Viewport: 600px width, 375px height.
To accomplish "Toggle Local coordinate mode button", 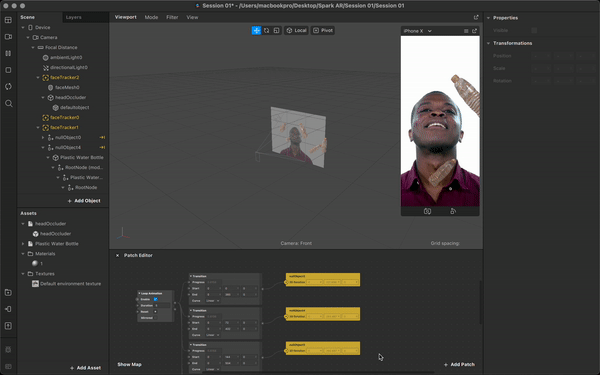I will click(296, 31).
